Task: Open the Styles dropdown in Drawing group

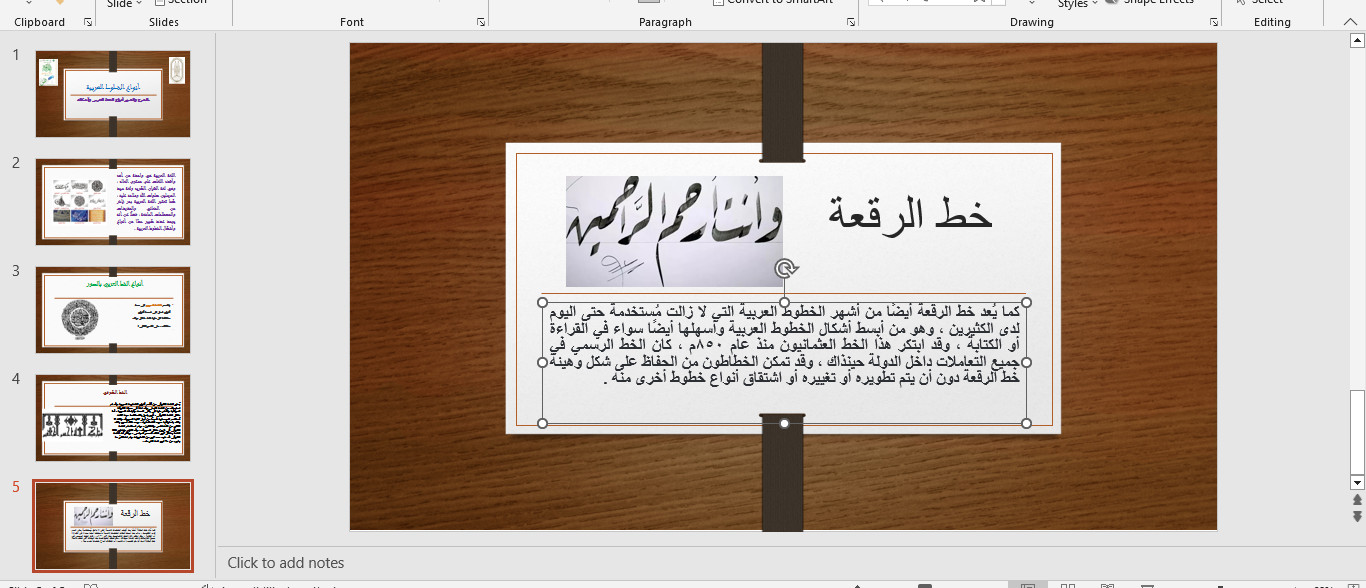Action: 1078,4
